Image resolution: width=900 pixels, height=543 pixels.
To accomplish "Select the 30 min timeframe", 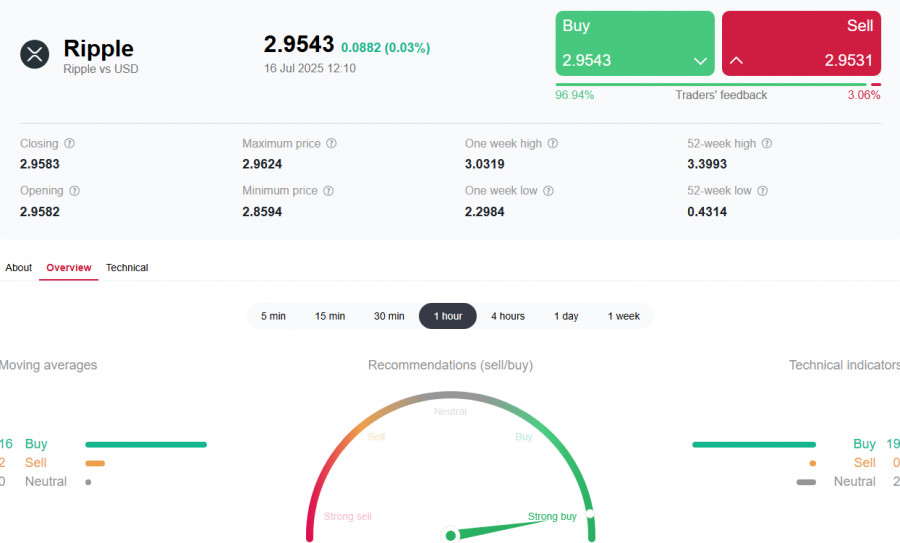I will pyautogui.click(x=389, y=316).
